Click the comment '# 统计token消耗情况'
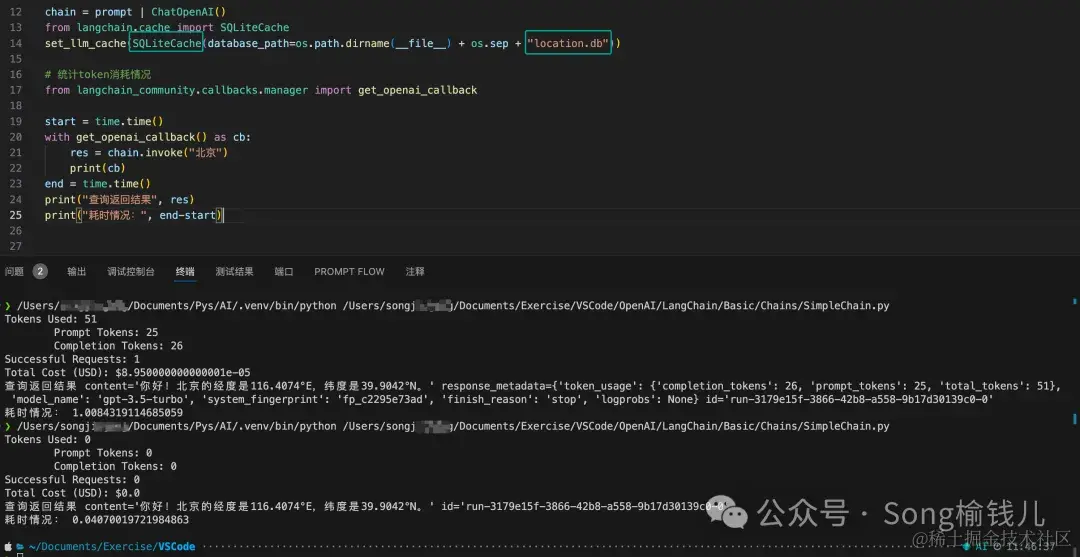 click(98, 74)
